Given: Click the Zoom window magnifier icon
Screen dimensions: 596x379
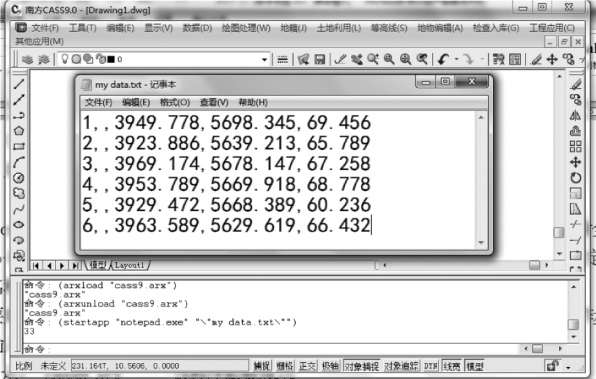Looking at the screenshot, I should [389, 59].
